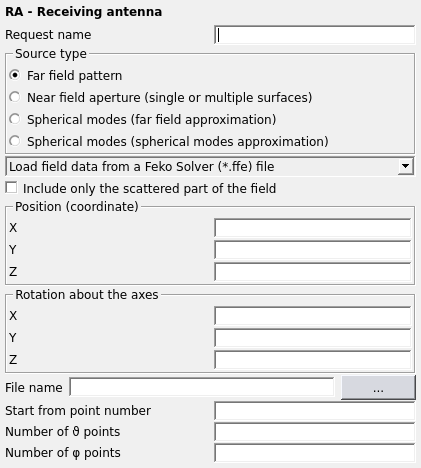Select the Far field pattern radio button
The image size is (421, 468).
click(15, 75)
